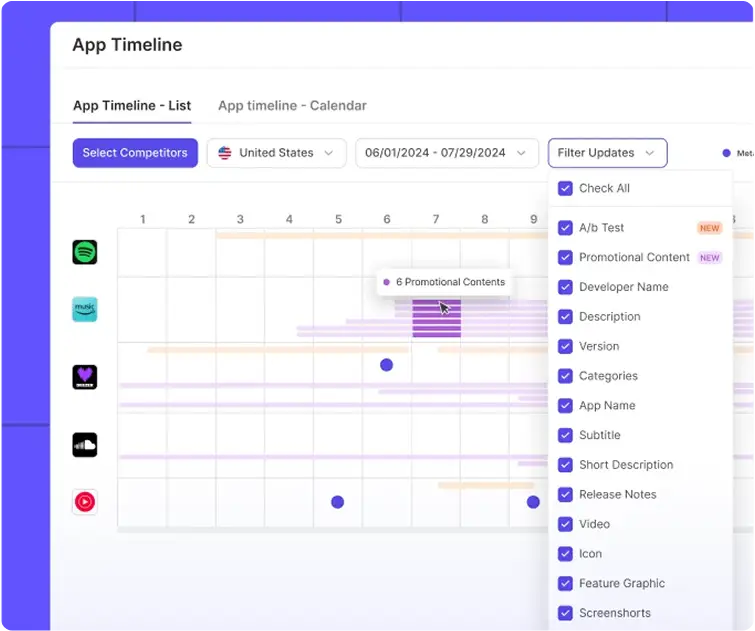The height and width of the screenshot is (631, 755).
Task: Click the highlighted promotional content block on day 7
Action: click(x=437, y=318)
